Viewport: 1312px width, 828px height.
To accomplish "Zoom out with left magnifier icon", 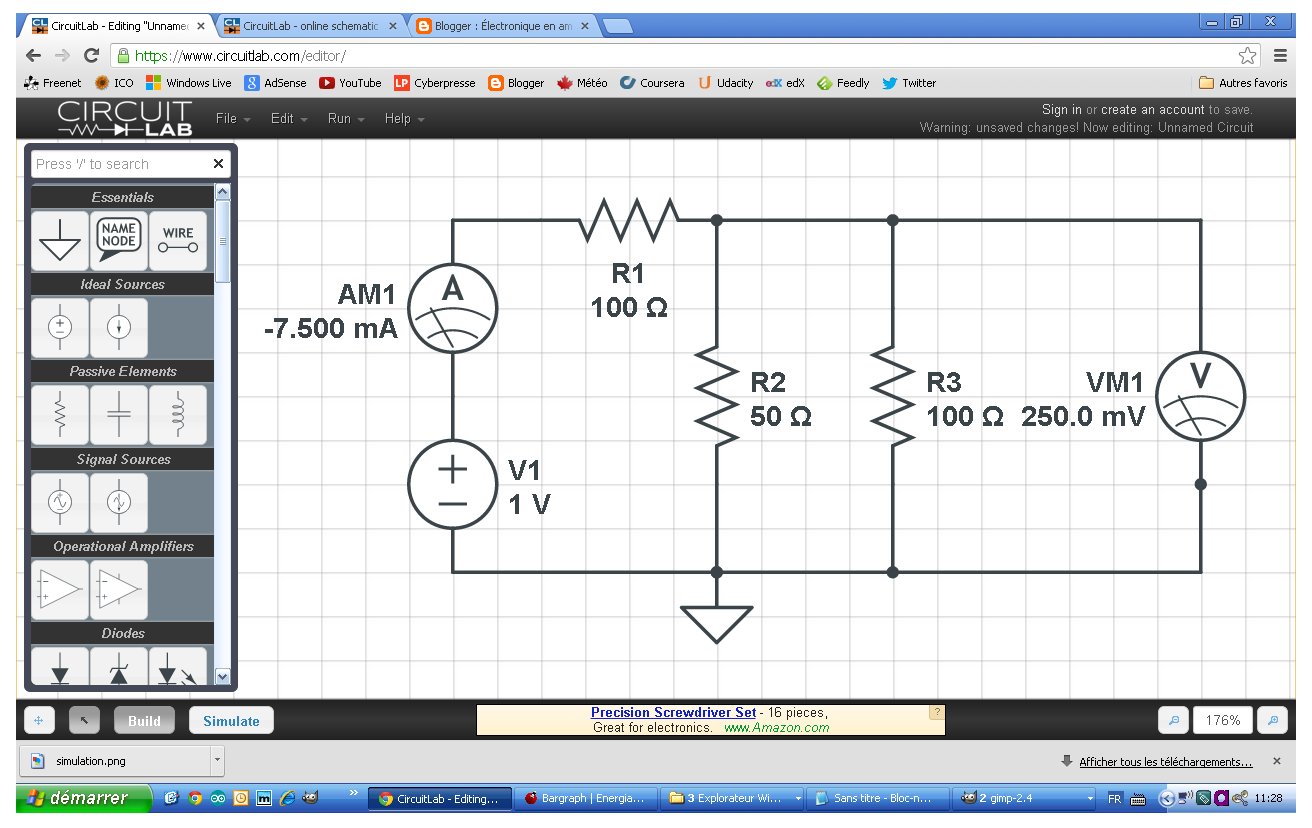I will [x=1173, y=720].
